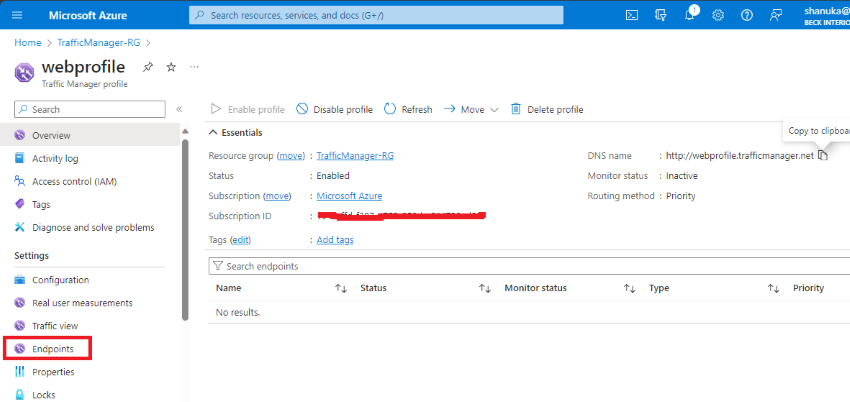The height and width of the screenshot is (402, 850).
Task: Open portal settings gear
Action: 718,15
